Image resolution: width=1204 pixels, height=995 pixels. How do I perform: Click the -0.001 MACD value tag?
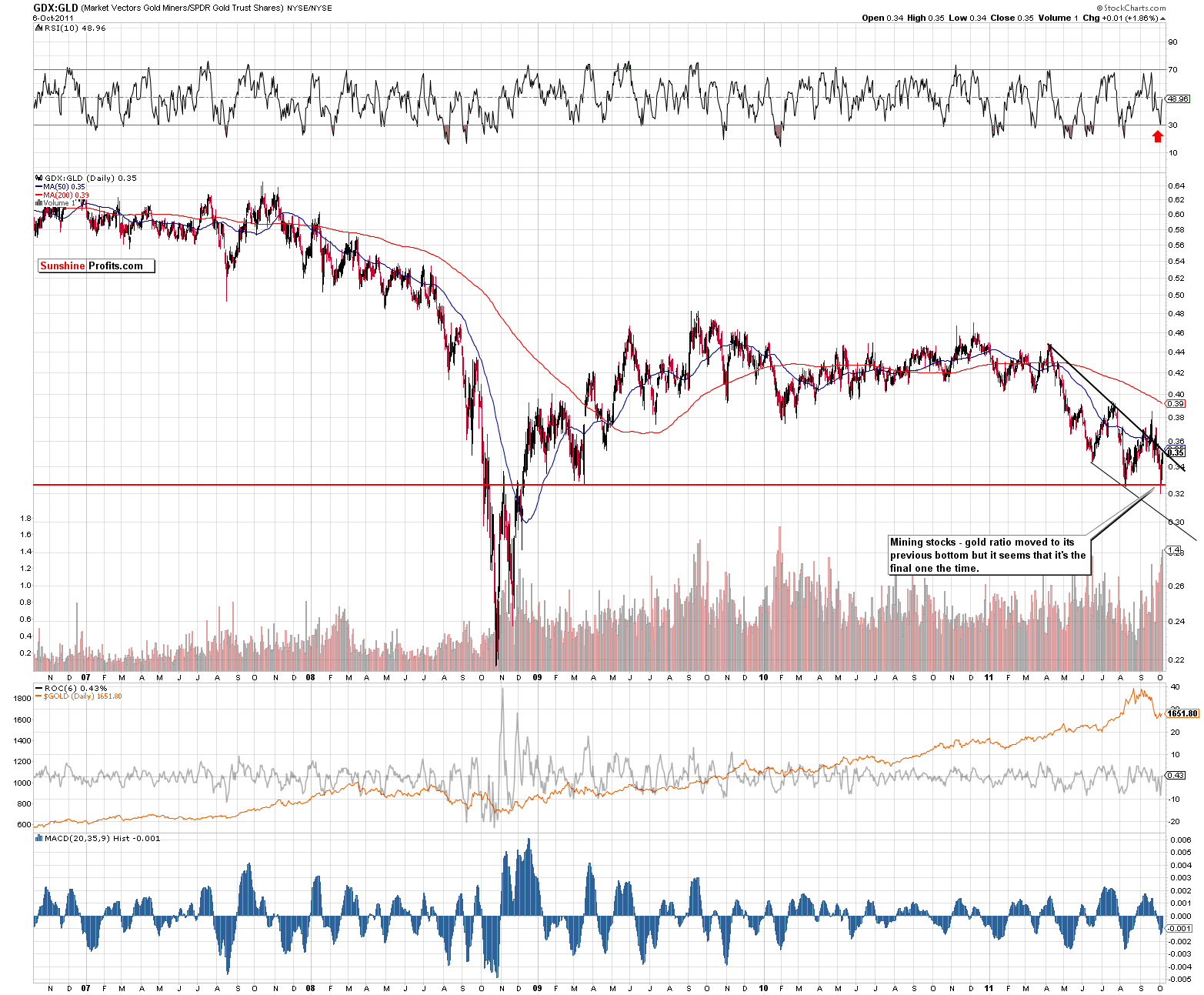coord(1179,928)
